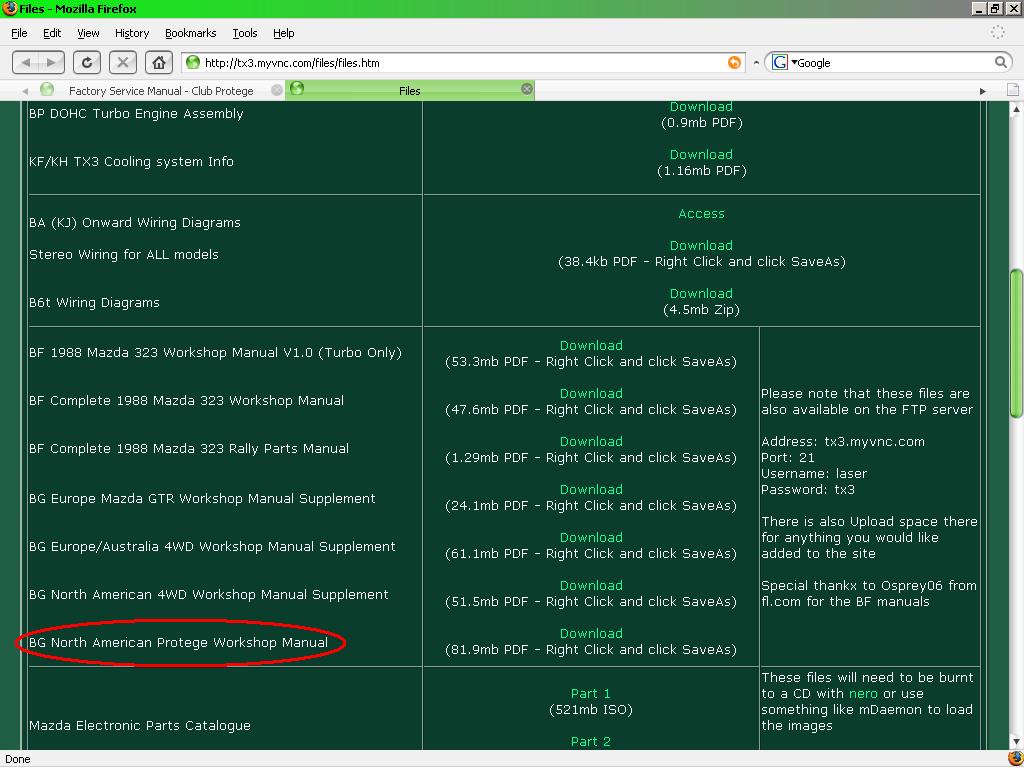Click 'Stereo Wiring for ALL models' text
The height and width of the screenshot is (768, 1024).
click(x=123, y=255)
